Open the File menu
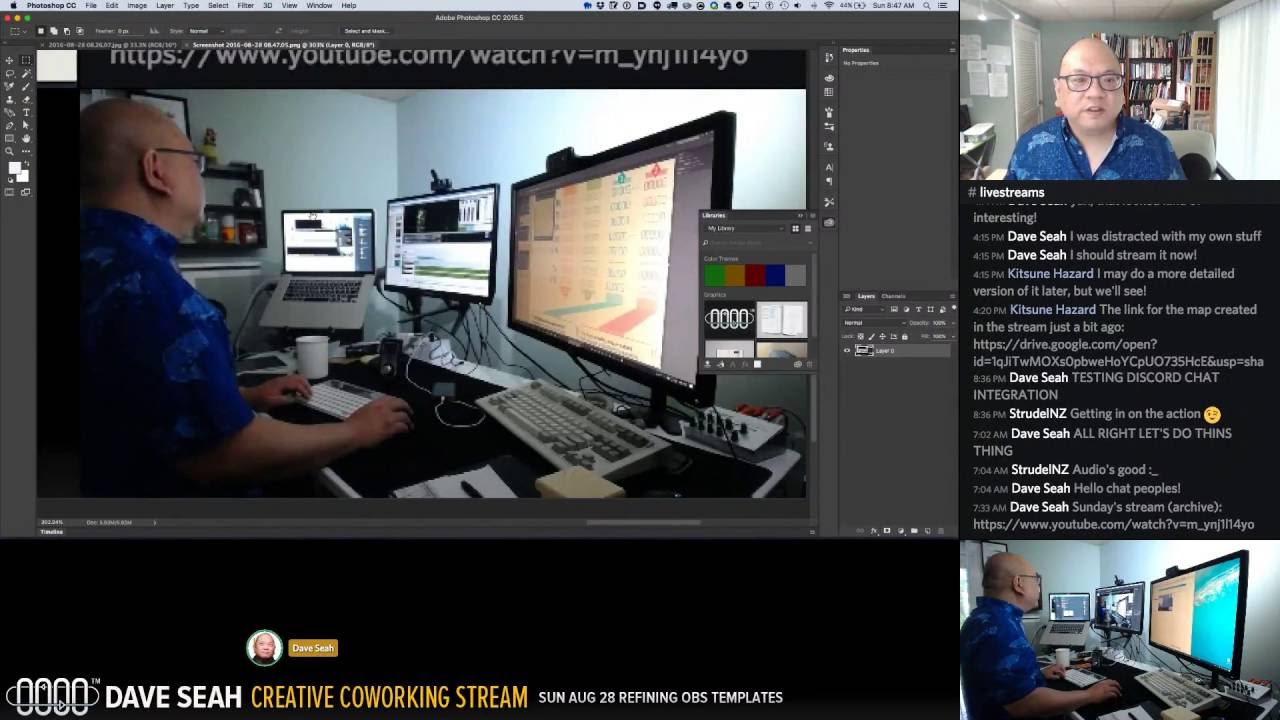Image resolution: width=1280 pixels, height=720 pixels. click(91, 5)
